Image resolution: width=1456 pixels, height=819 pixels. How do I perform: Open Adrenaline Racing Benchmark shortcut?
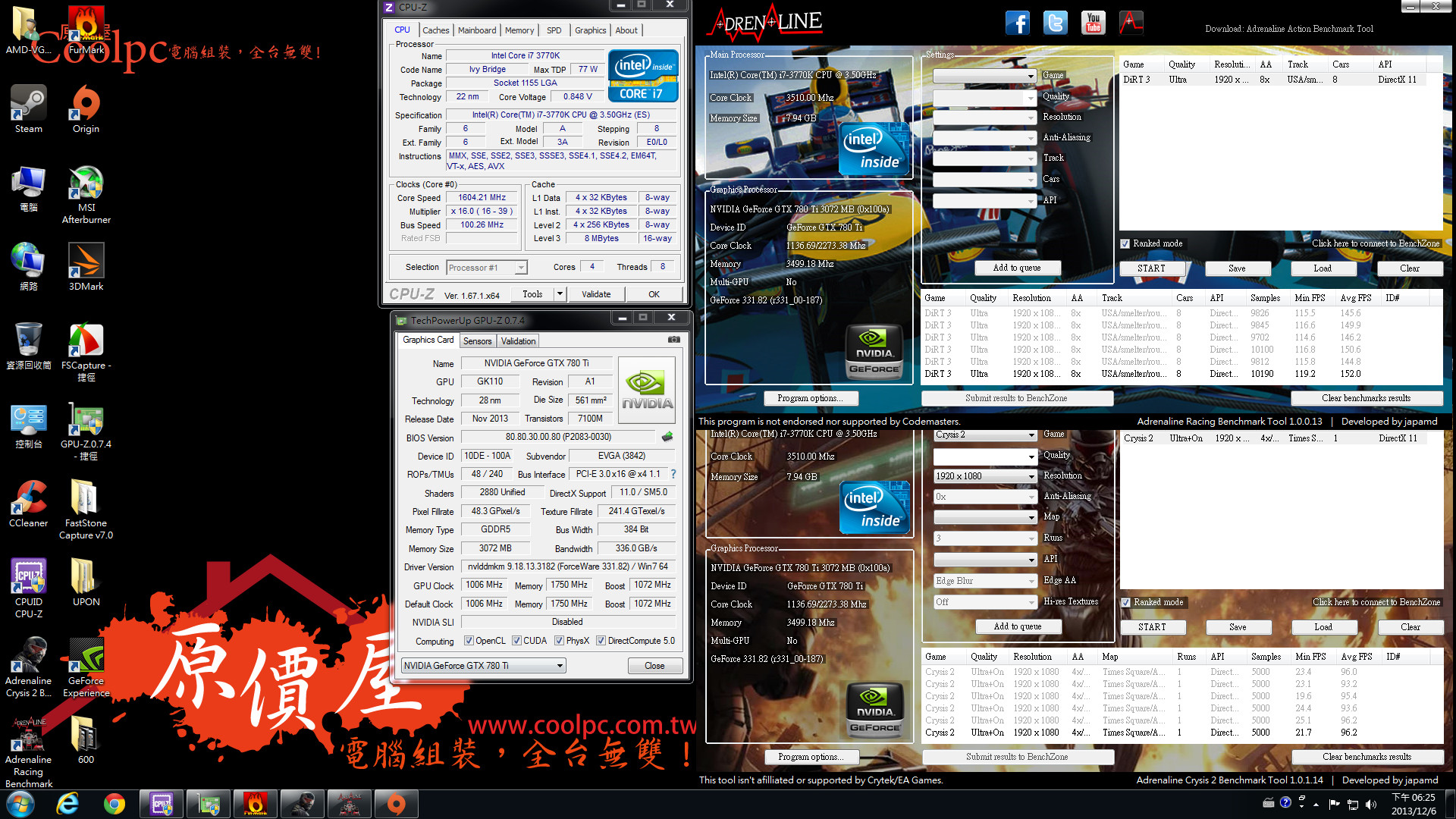(x=29, y=752)
